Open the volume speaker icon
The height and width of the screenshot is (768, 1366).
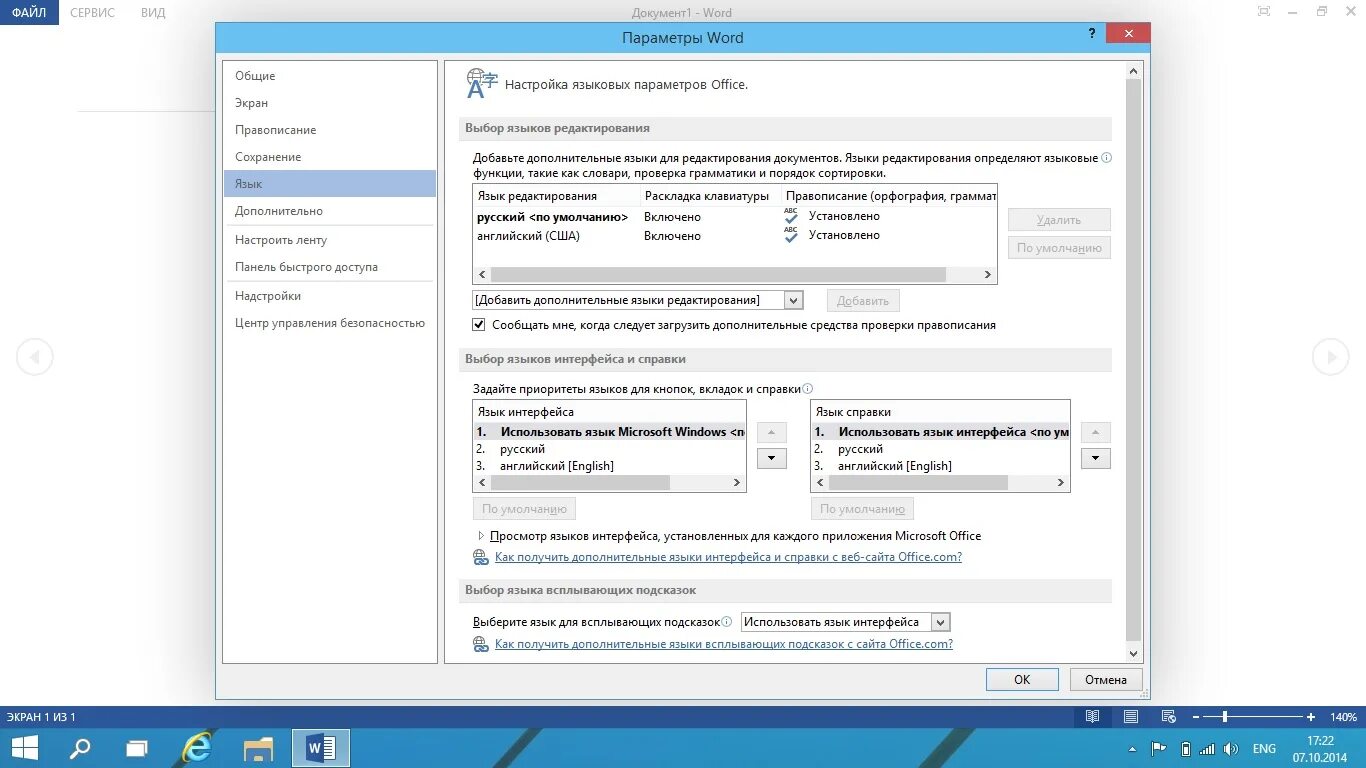(x=1231, y=749)
